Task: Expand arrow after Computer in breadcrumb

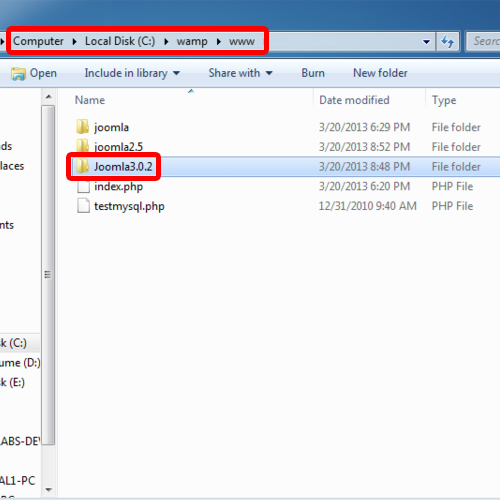Action: (x=74, y=42)
